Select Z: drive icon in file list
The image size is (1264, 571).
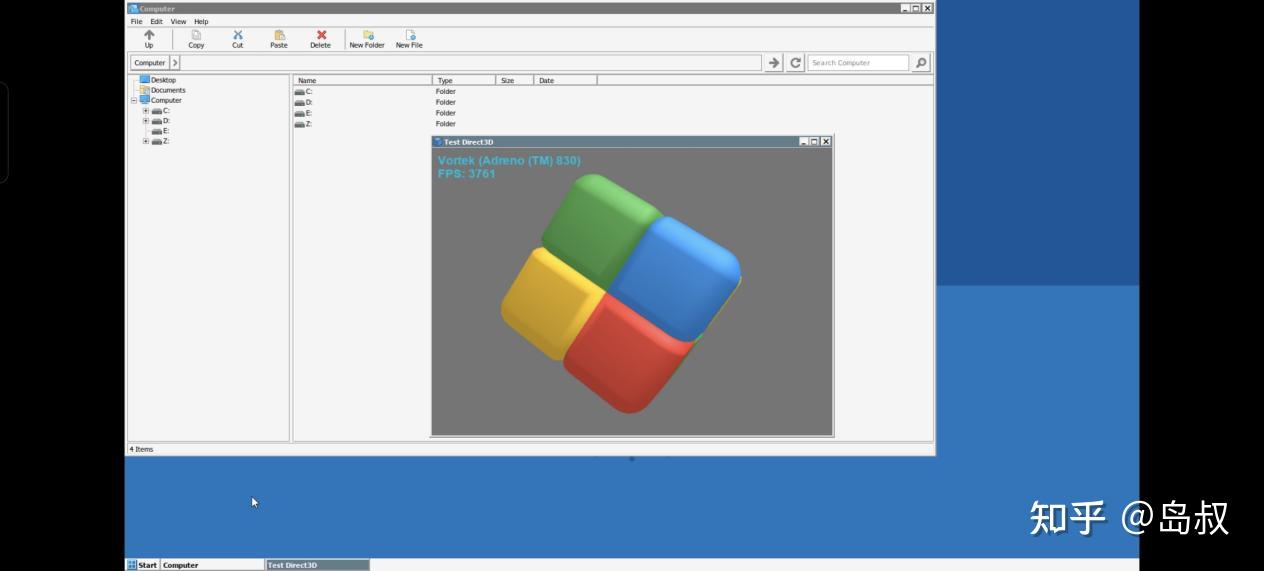(x=299, y=125)
